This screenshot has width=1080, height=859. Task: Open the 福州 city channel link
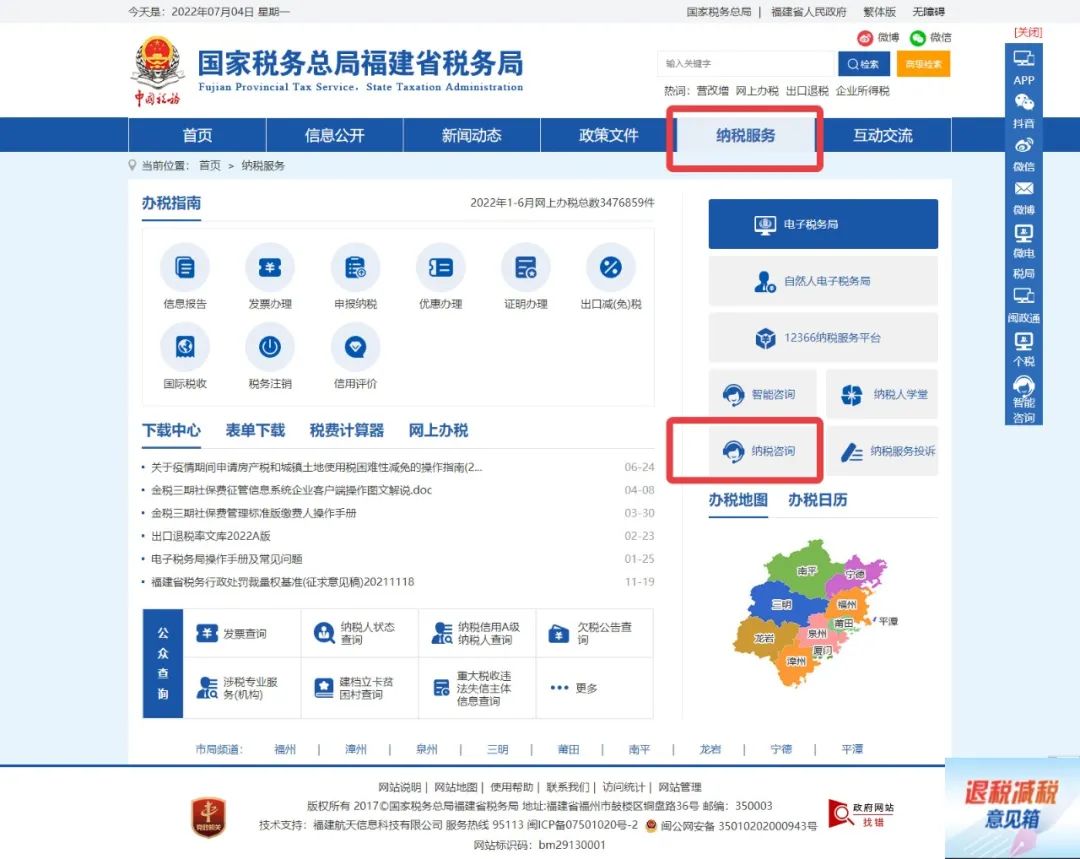tap(284, 749)
